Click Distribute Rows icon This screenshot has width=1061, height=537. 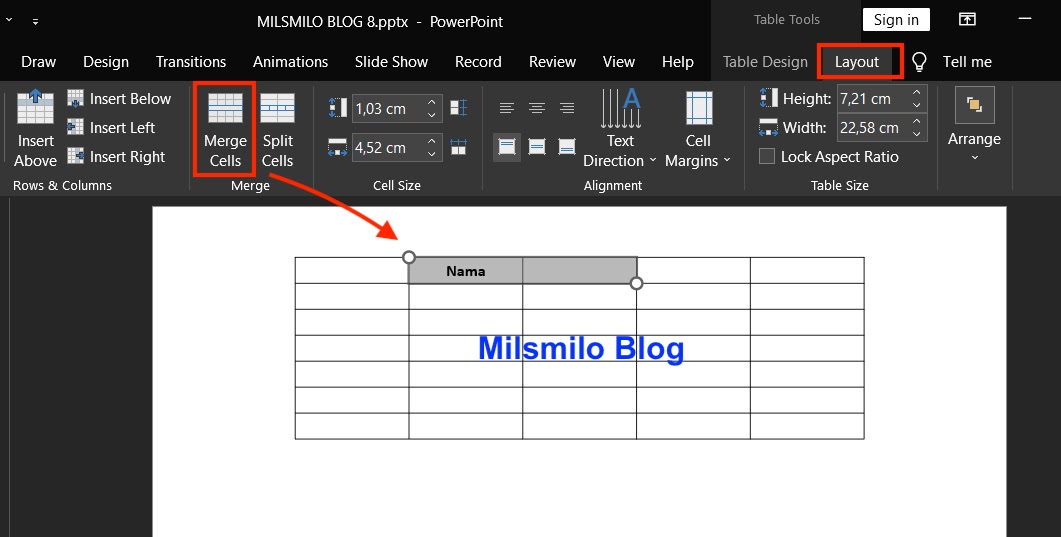point(459,108)
